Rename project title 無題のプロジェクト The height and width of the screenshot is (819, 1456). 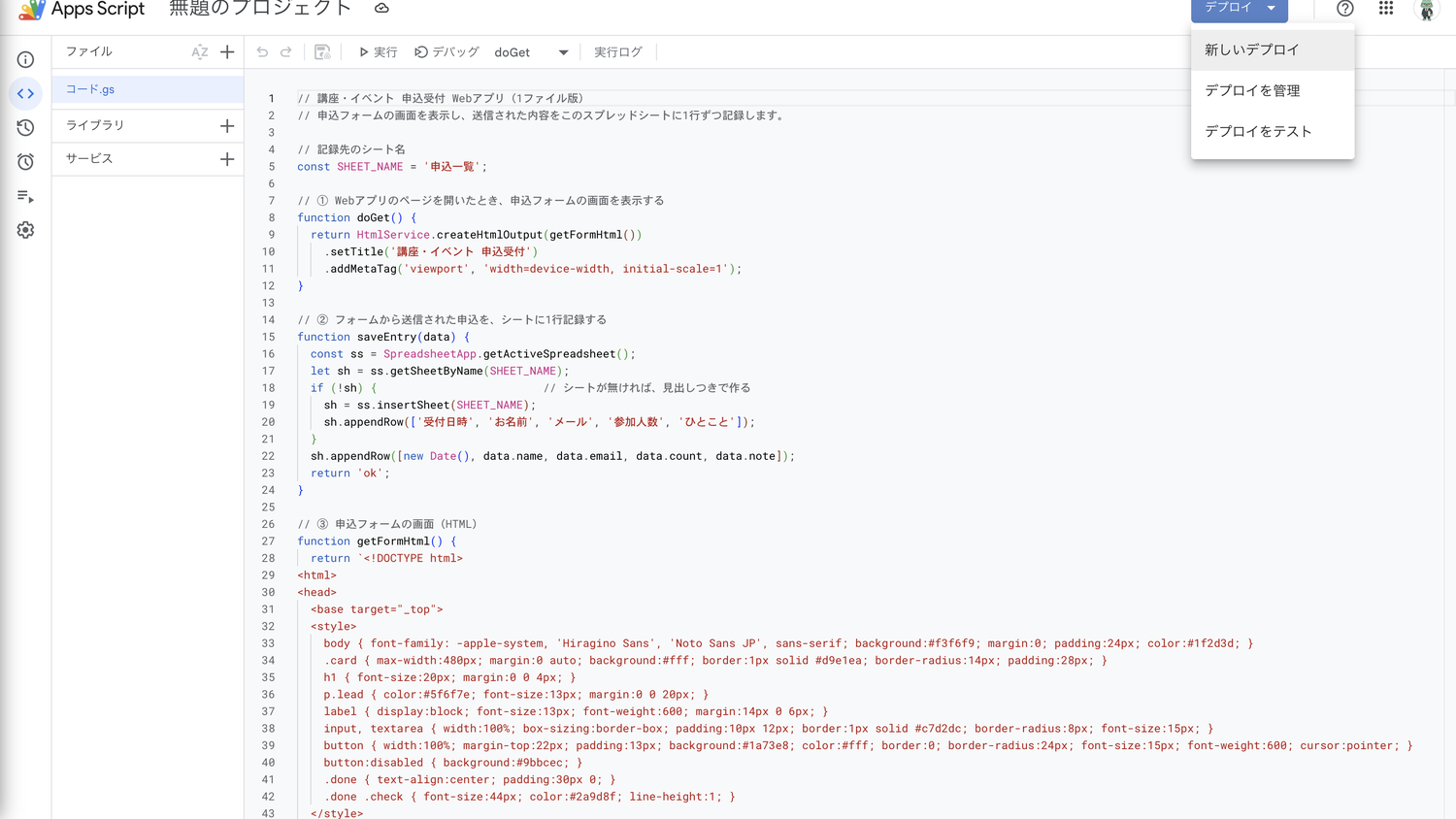tap(260, 9)
